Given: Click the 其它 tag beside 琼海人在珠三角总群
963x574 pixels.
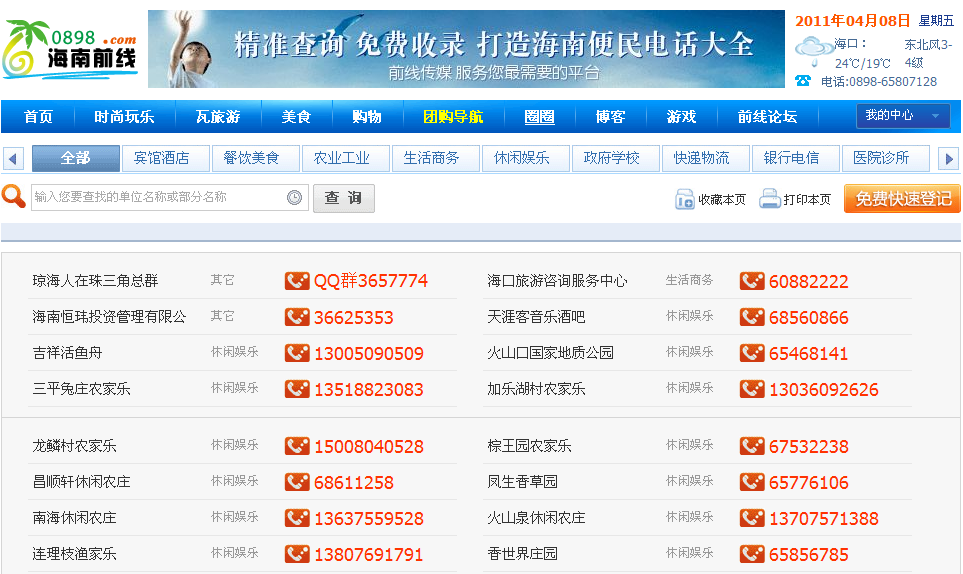Looking at the screenshot, I should tap(222, 281).
